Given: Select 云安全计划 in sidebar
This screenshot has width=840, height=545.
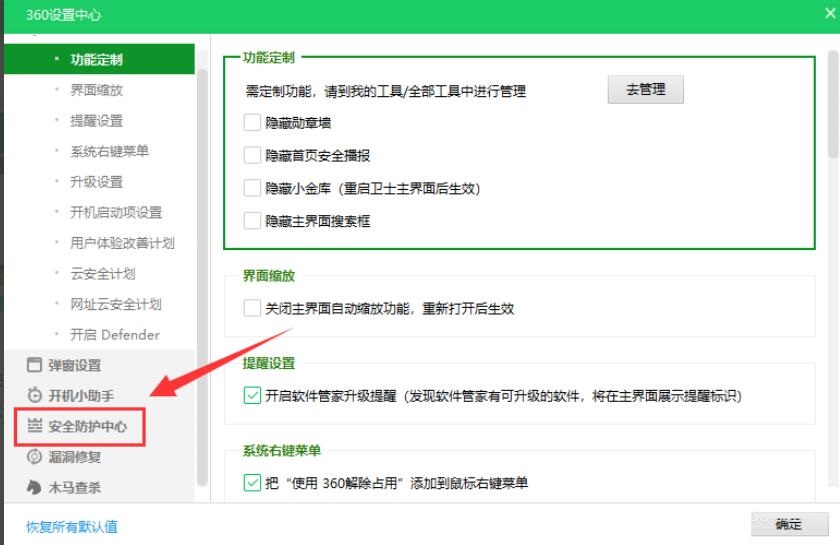Looking at the screenshot, I should (103, 273).
